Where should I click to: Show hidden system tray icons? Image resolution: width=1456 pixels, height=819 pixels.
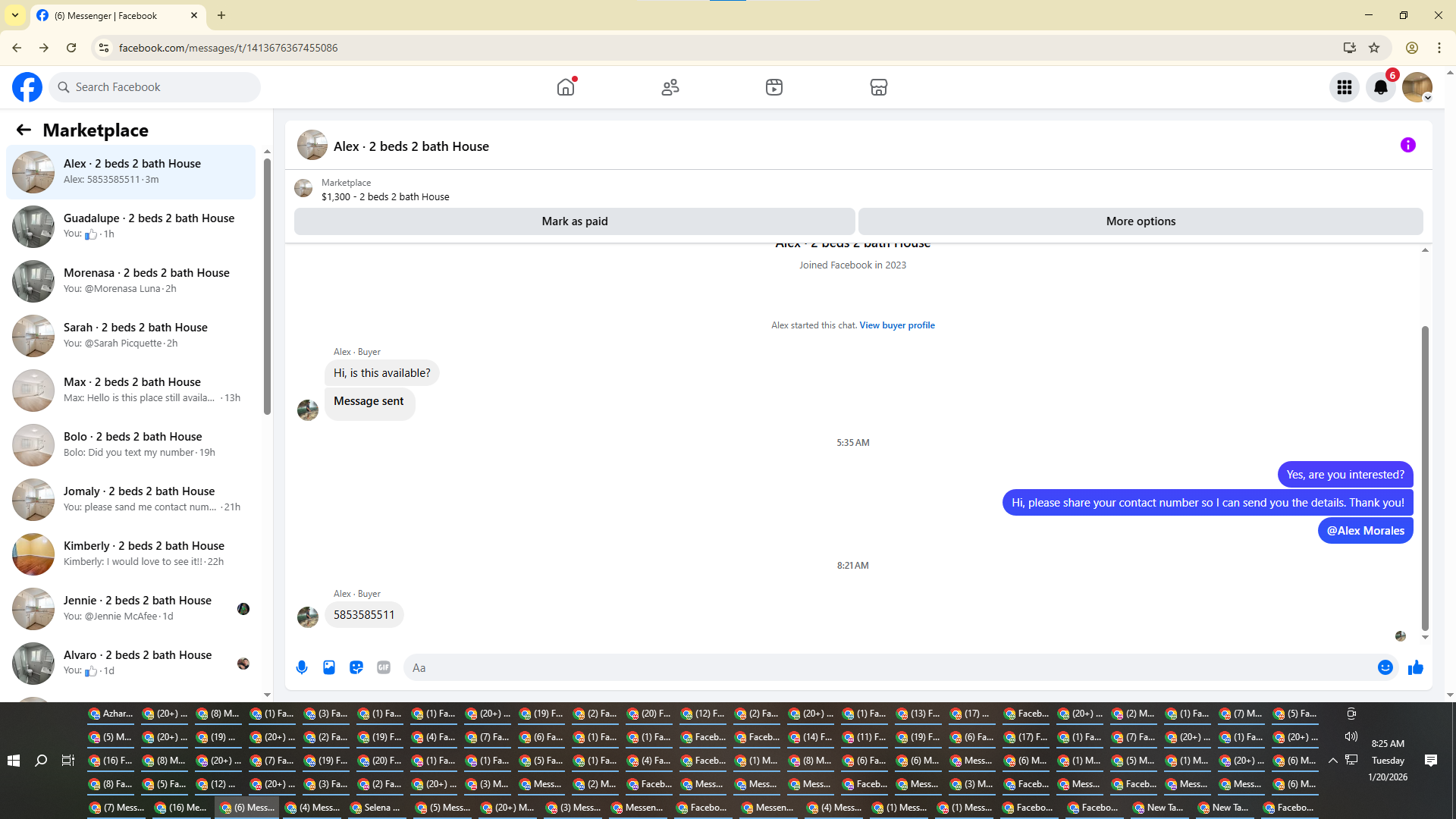[1333, 761]
